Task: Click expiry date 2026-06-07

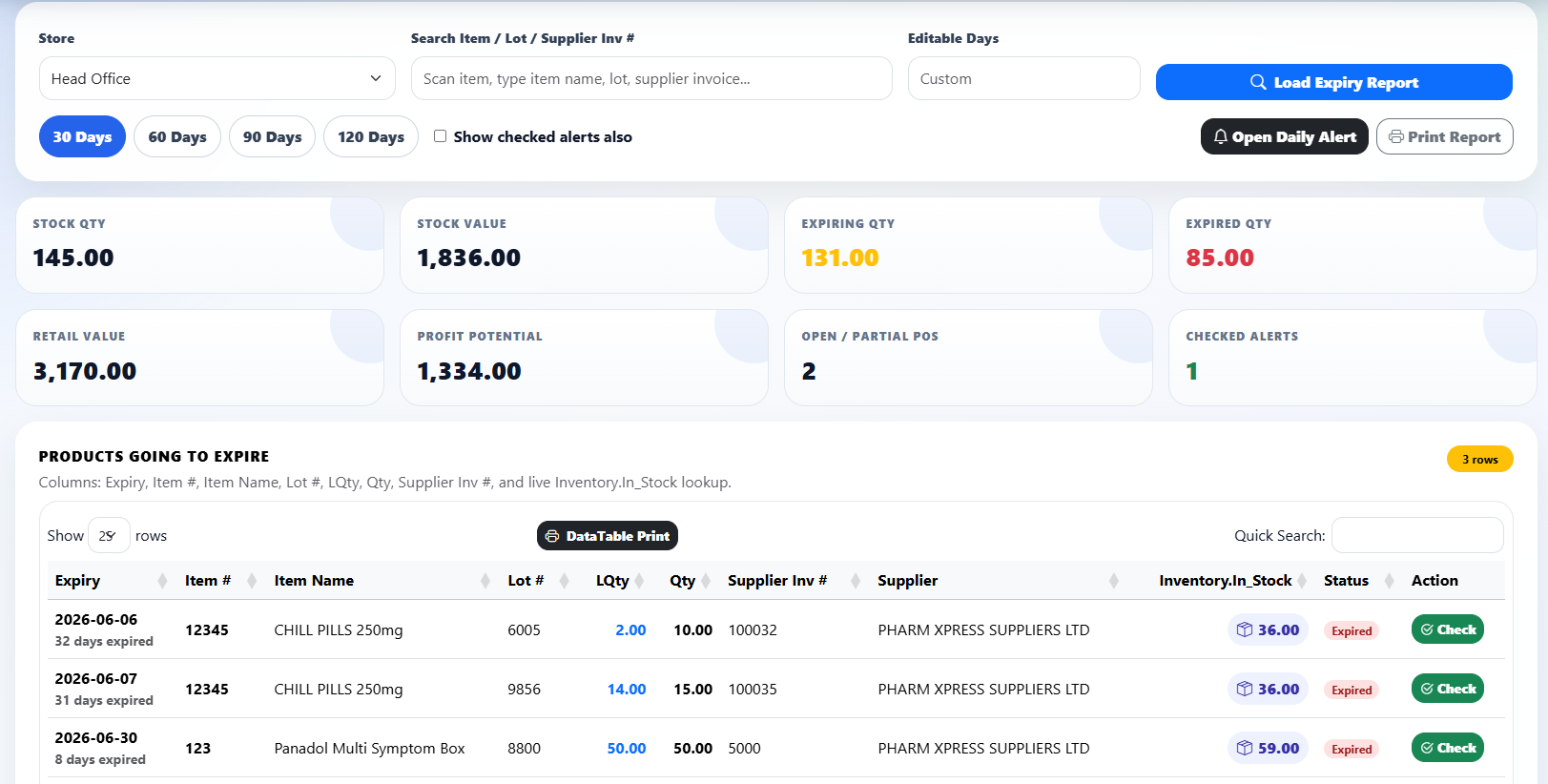Action: tap(96, 679)
